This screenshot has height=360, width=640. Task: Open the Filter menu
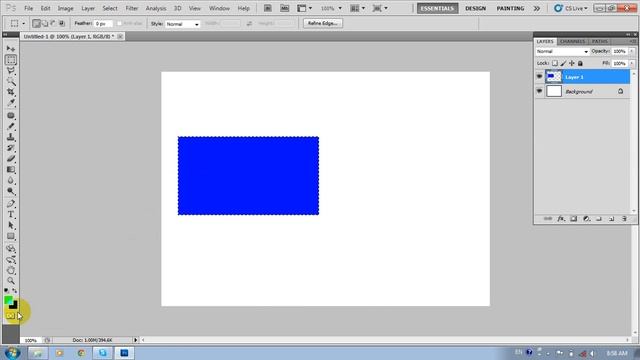131,8
